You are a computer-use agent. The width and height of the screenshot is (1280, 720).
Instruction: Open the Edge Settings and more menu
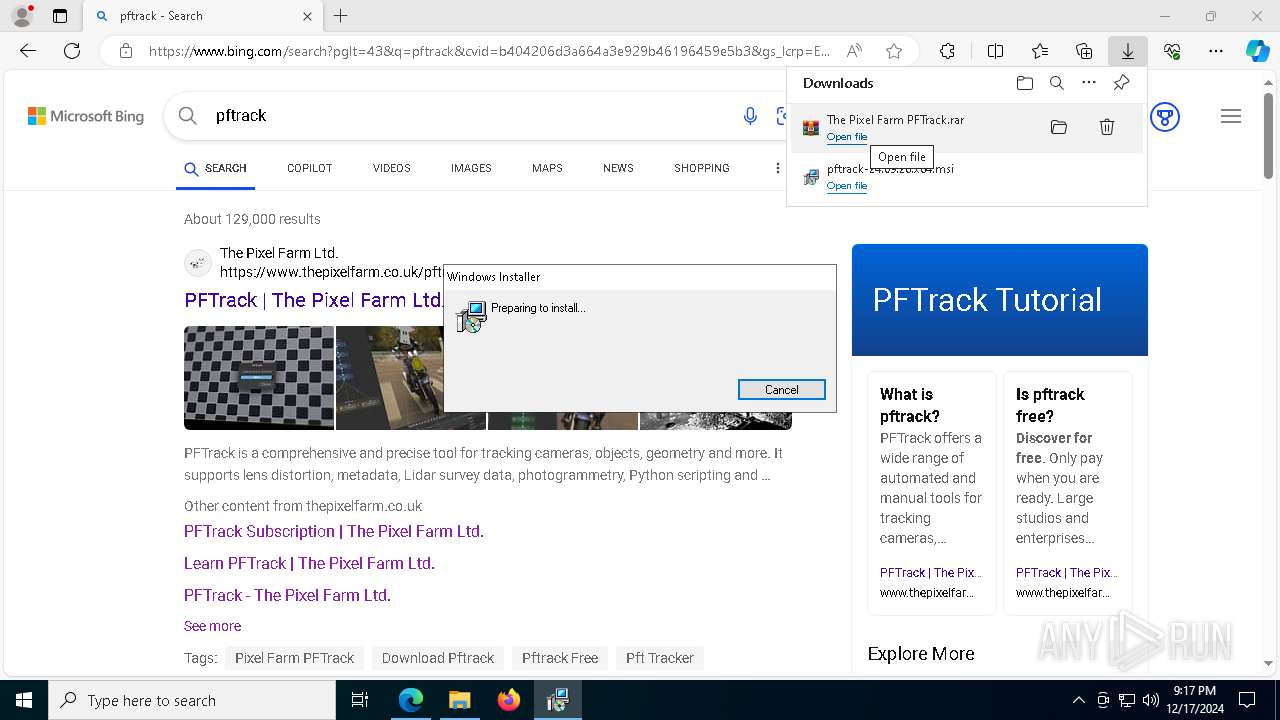[x=1216, y=51]
